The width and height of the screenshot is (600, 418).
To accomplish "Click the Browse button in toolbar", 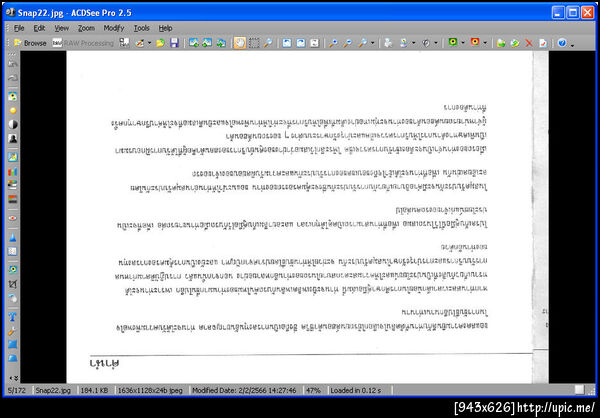I will (x=30, y=43).
